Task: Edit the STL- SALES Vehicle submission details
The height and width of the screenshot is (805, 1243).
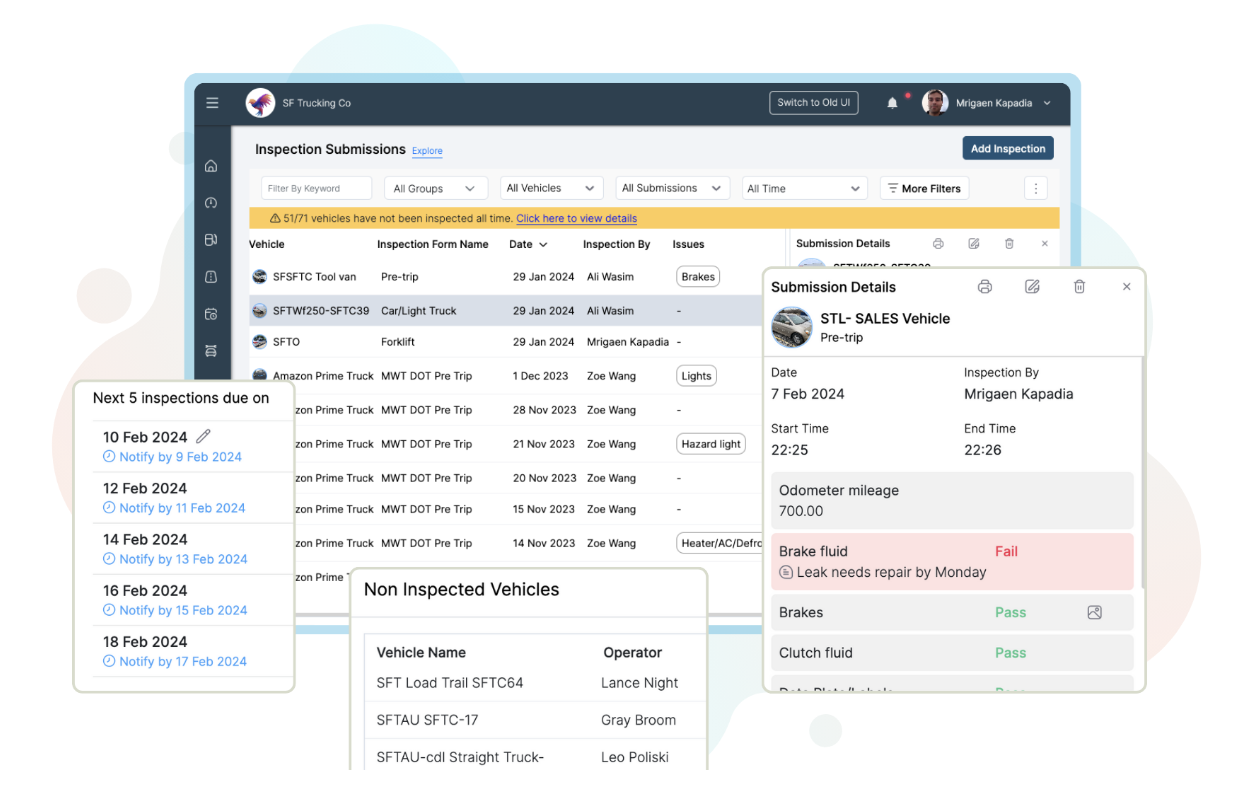Action: click(1032, 287)
